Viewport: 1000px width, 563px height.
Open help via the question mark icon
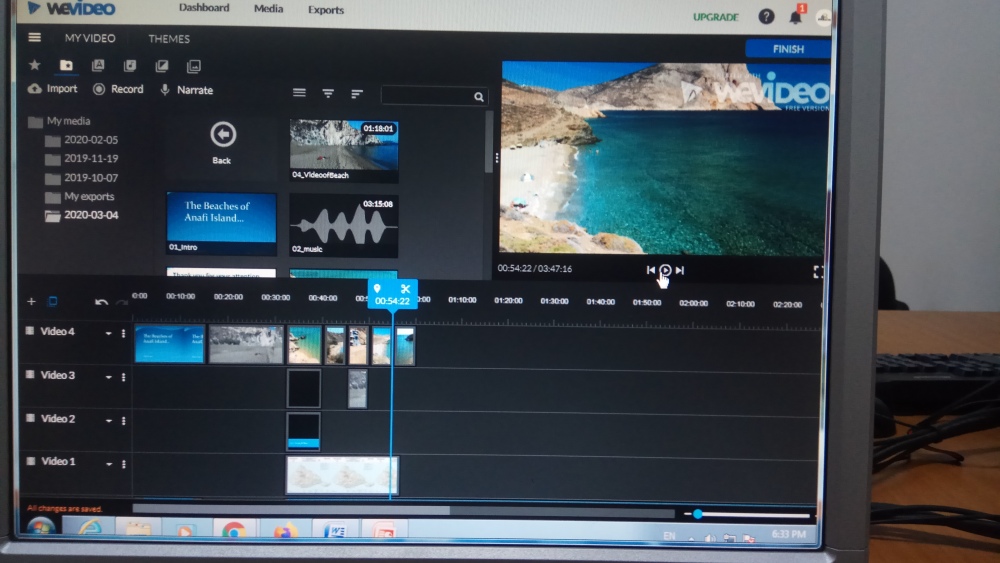[x=766, y=17]
